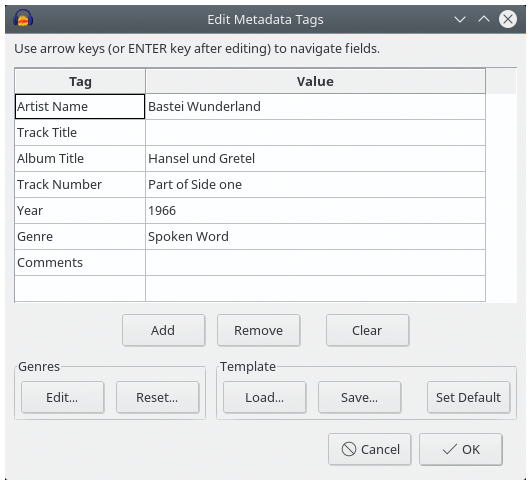
Task: Click the down-chevron button in the title bar
Action: [460, 19]
